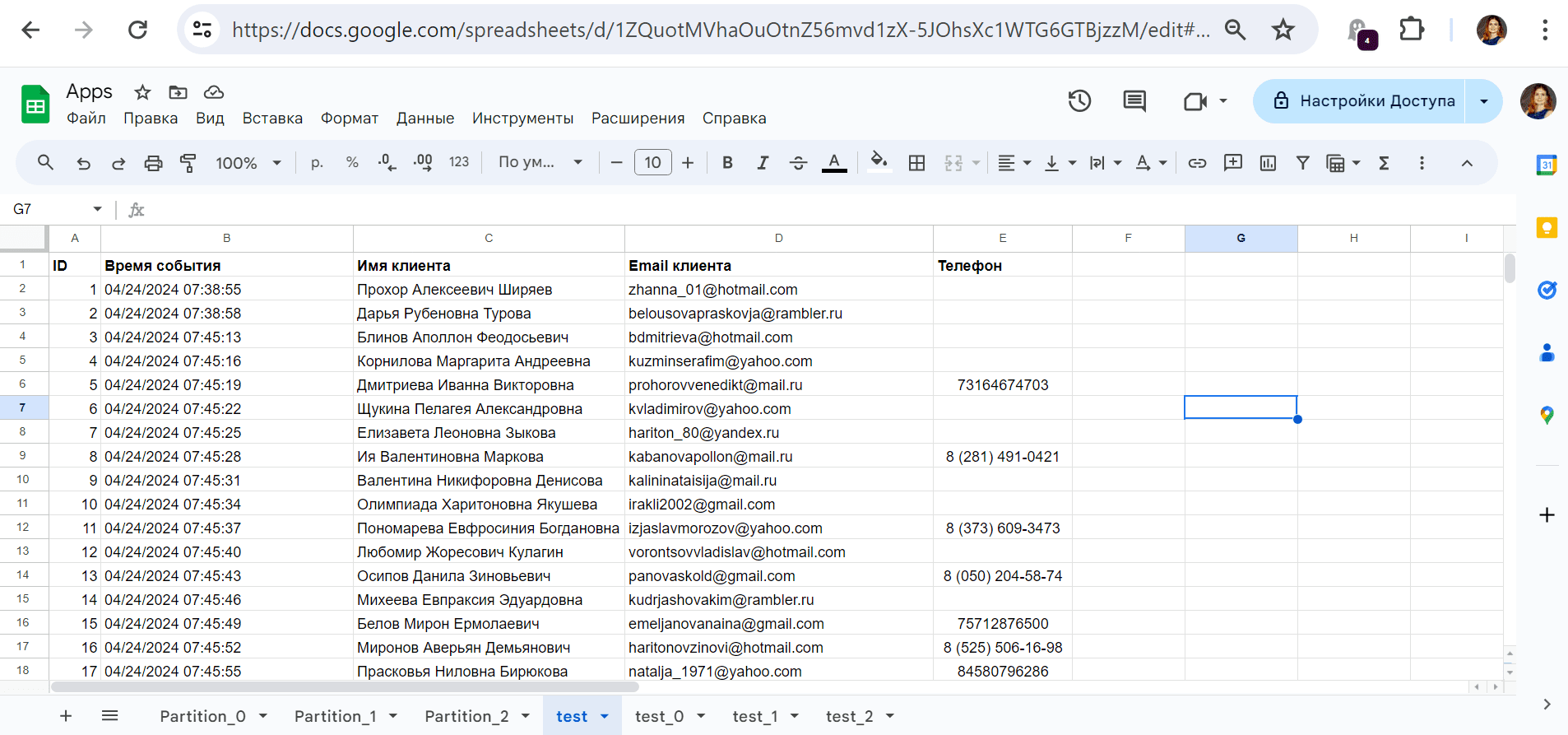Open more number formats (123)

(x=459, y=163)
